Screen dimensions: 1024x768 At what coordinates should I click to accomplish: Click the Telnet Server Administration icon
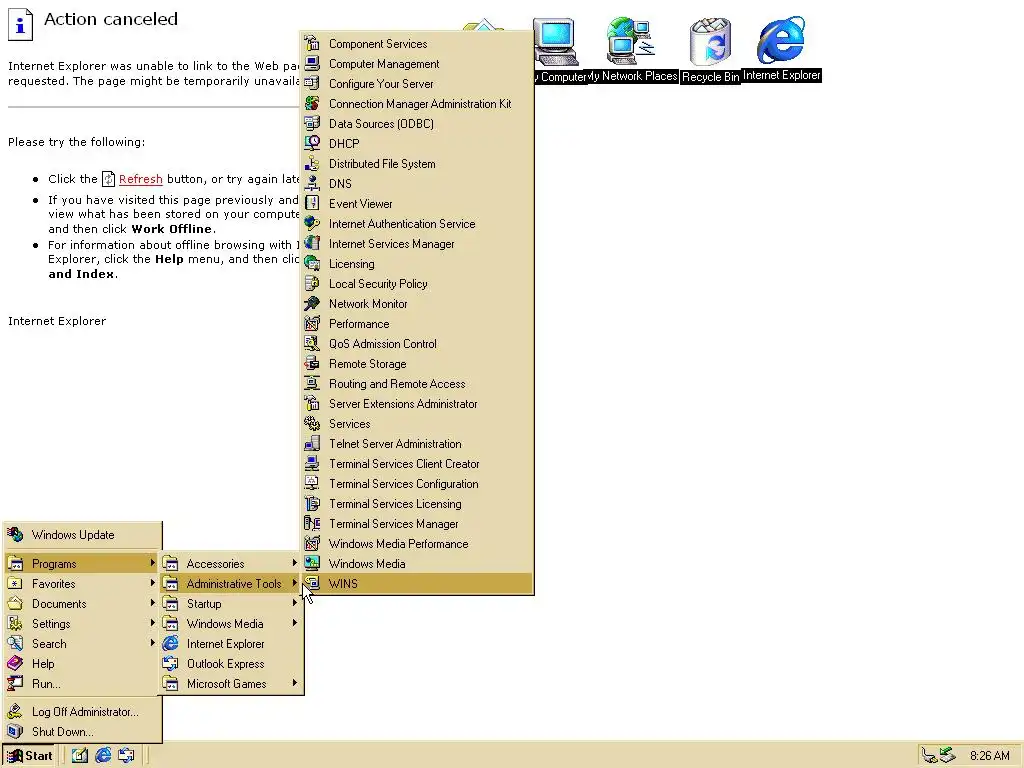click(312, 443)
